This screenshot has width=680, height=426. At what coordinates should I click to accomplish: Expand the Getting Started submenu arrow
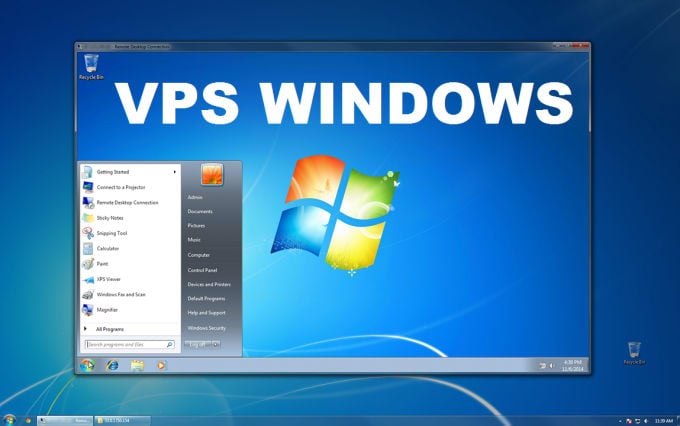[174, 172]
